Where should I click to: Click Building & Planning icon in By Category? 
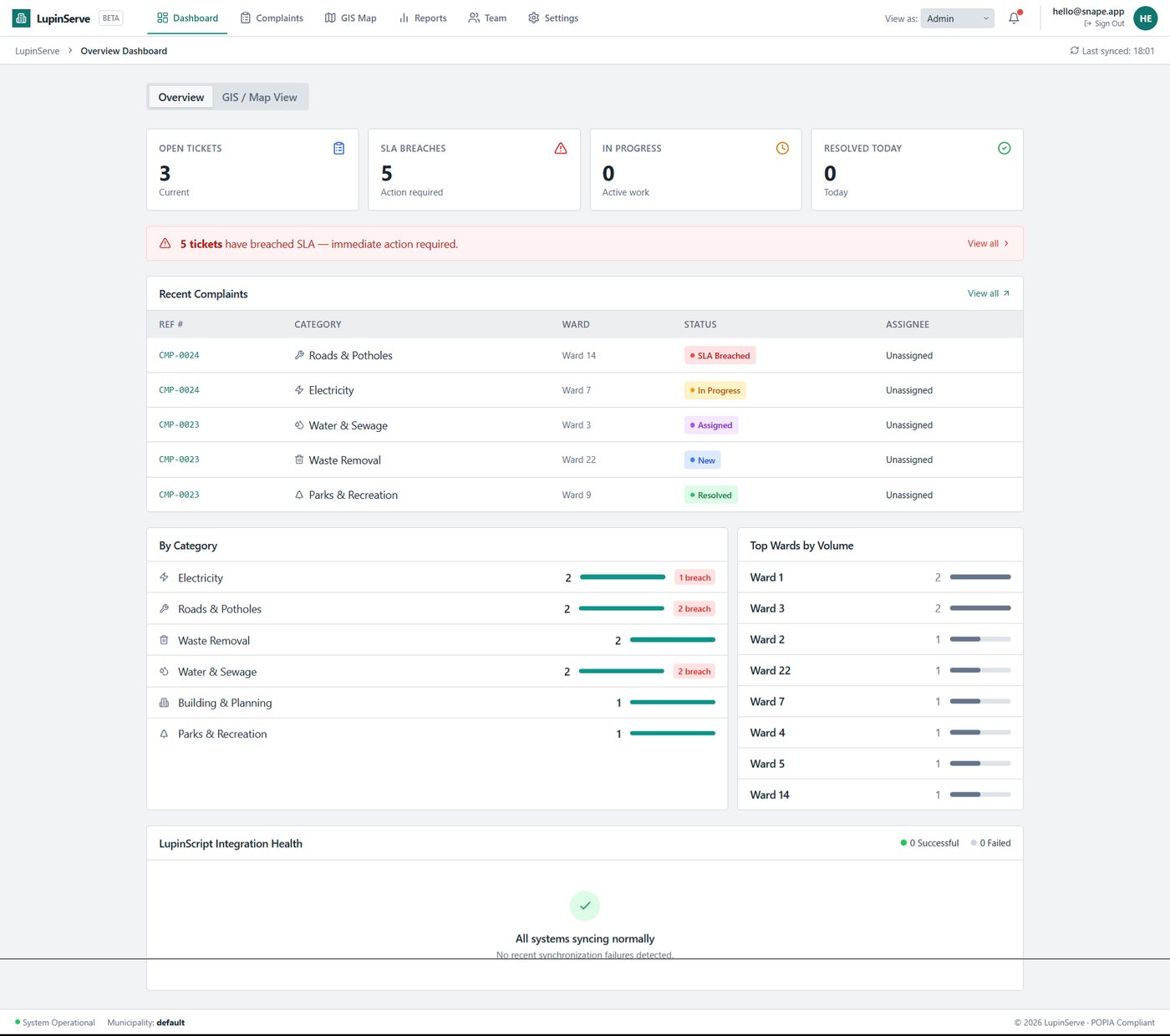(x=164, y=703)
